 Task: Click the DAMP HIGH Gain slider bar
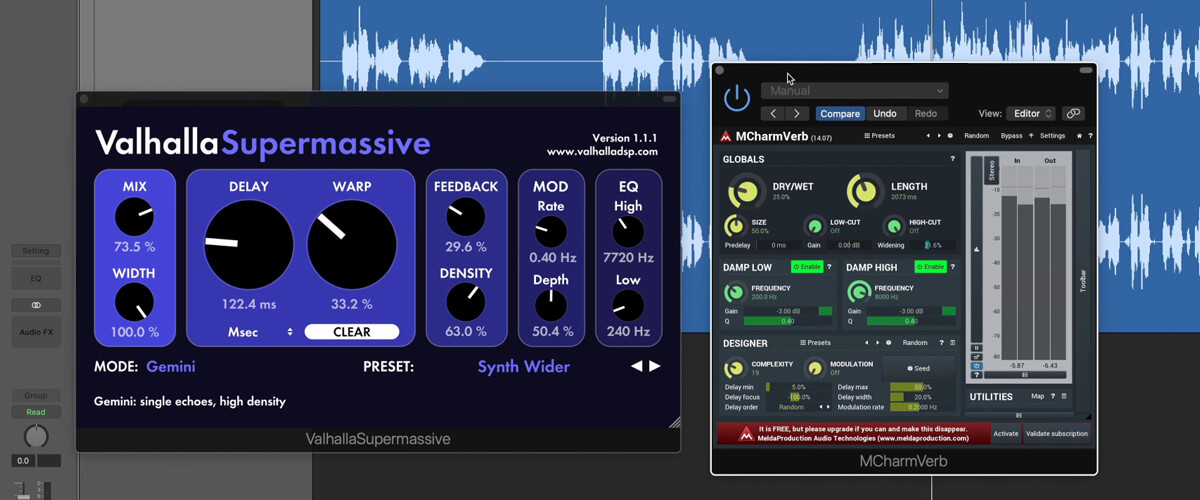911,311
